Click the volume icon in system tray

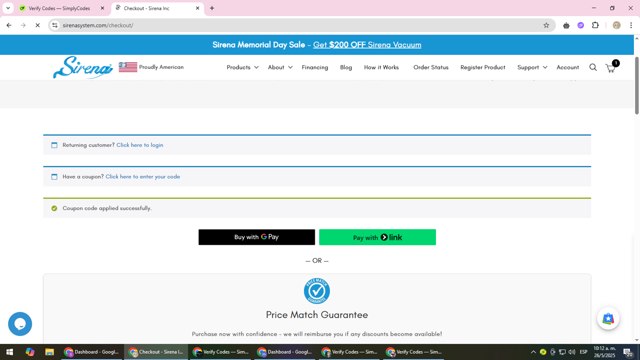click(572, 352)
